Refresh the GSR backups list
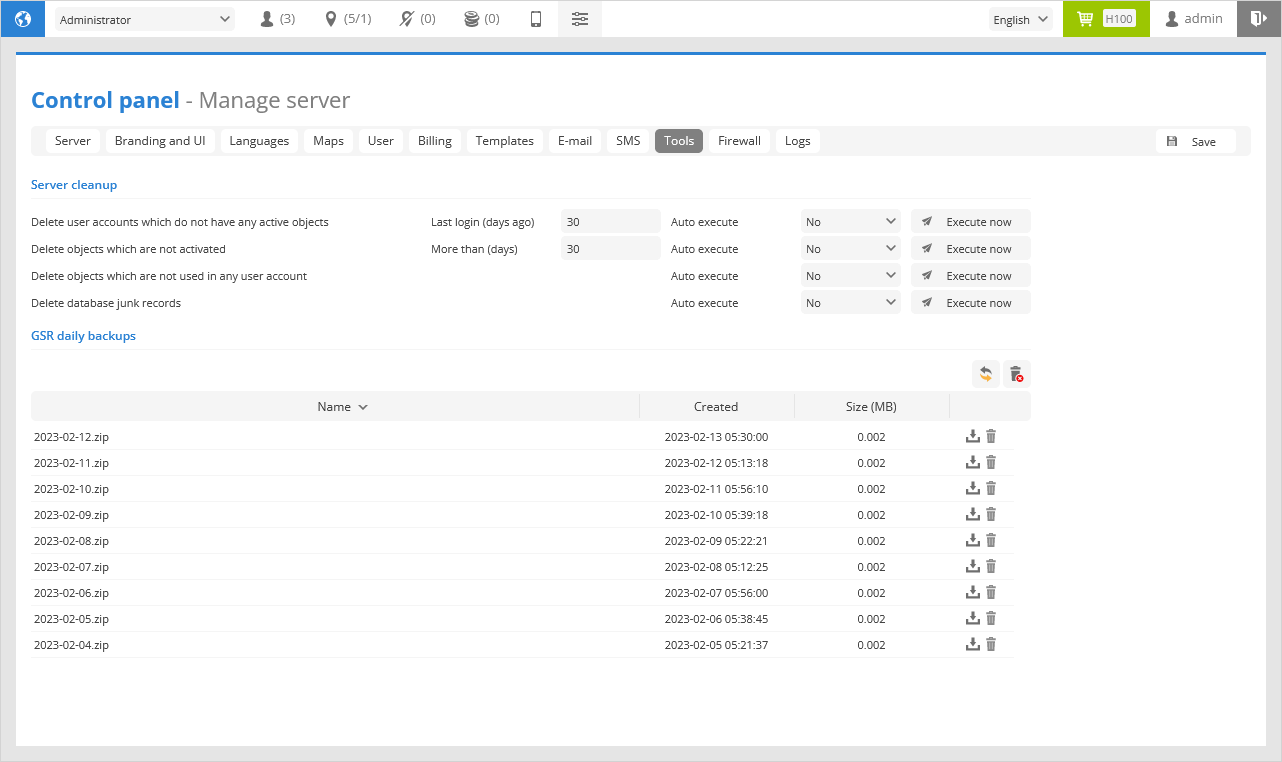The height and width of the screenshot is (762, 1282). click(x=986, y=374)
